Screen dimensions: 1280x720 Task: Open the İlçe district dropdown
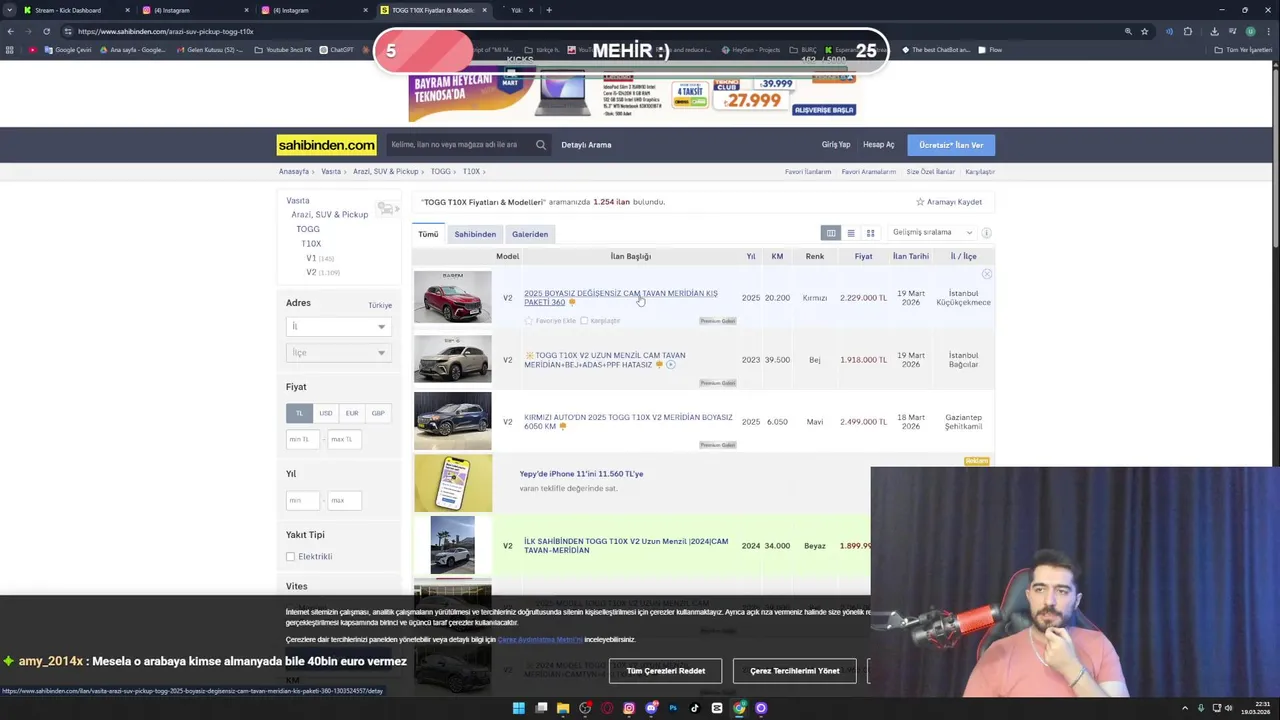pos(338,353)
